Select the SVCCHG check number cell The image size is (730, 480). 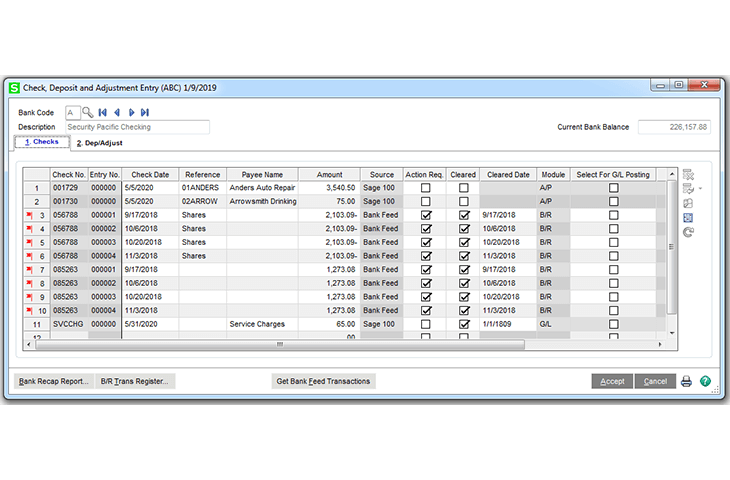pyautogui.click(x=69, y=324)
